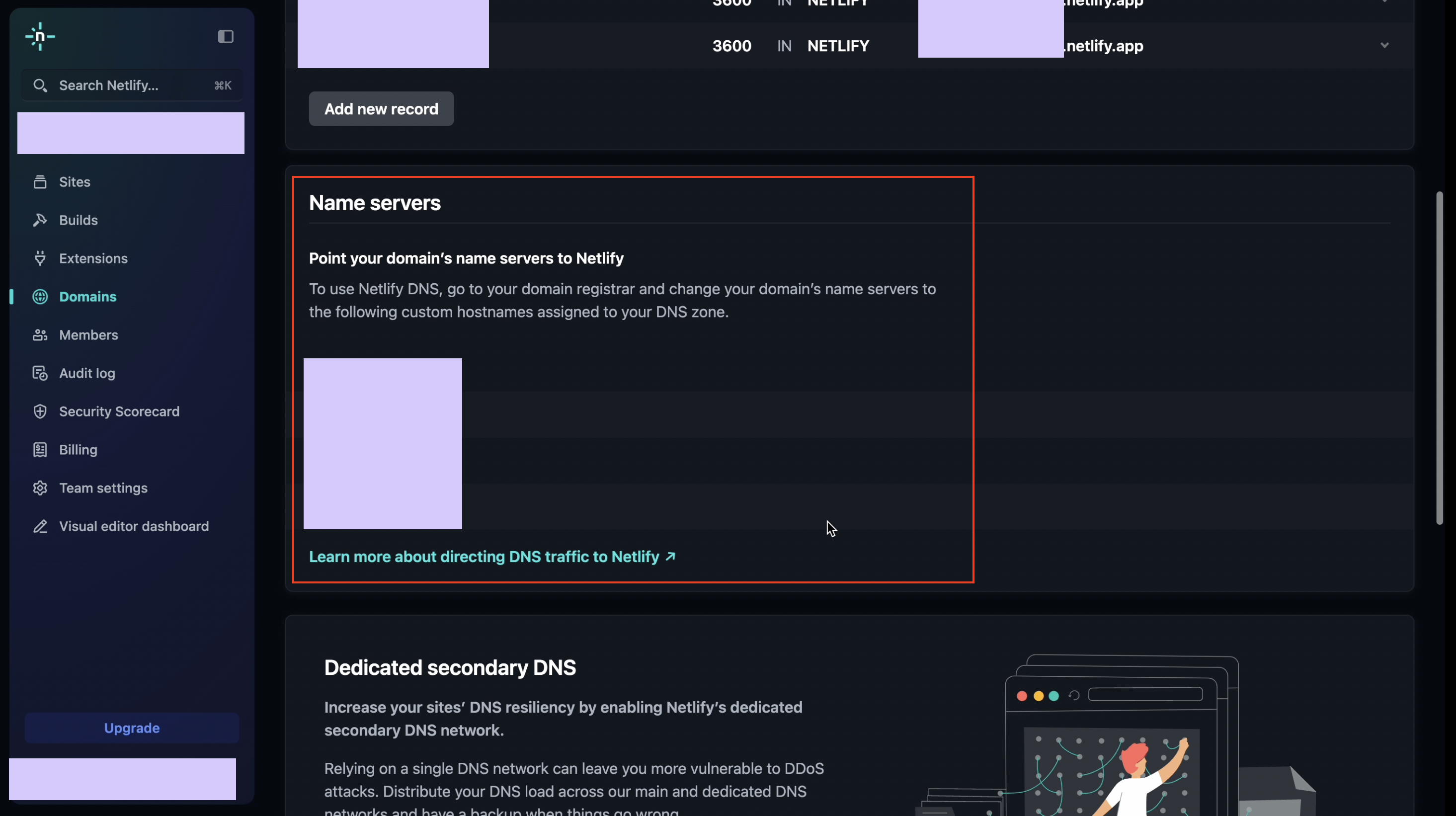Open Visual editor dashboard pencil icon
This screenshot has height=816, width=1456.
point(40,527)
